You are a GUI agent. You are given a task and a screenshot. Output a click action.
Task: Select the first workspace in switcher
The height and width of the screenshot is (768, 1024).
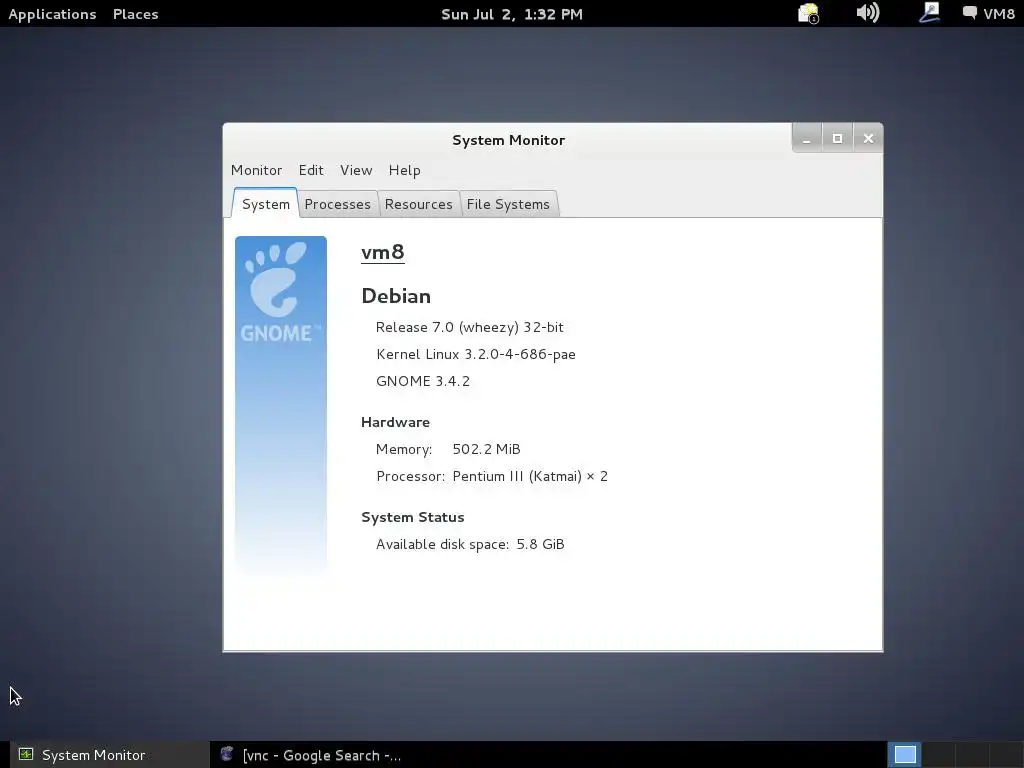[905, 755]
